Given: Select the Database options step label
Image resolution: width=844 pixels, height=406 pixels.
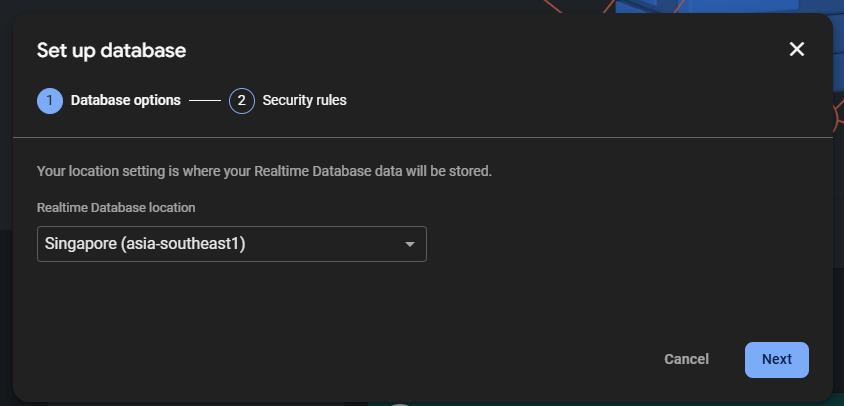Looking at the screenshot, I should click(x=125, y=101).
